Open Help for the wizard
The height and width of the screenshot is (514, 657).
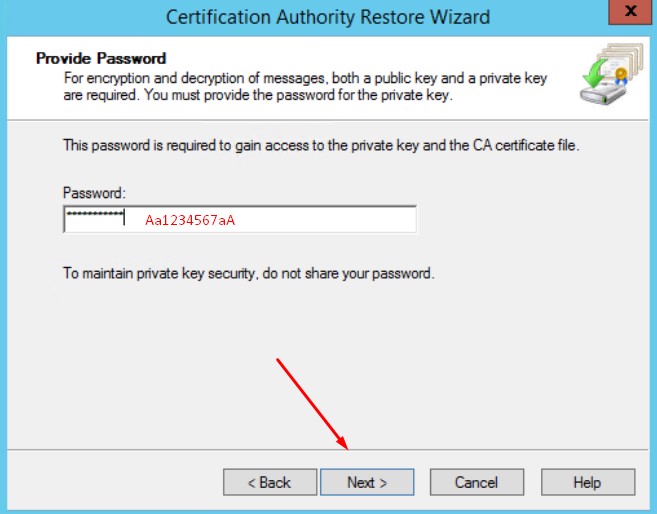click(x=587, y=482)
